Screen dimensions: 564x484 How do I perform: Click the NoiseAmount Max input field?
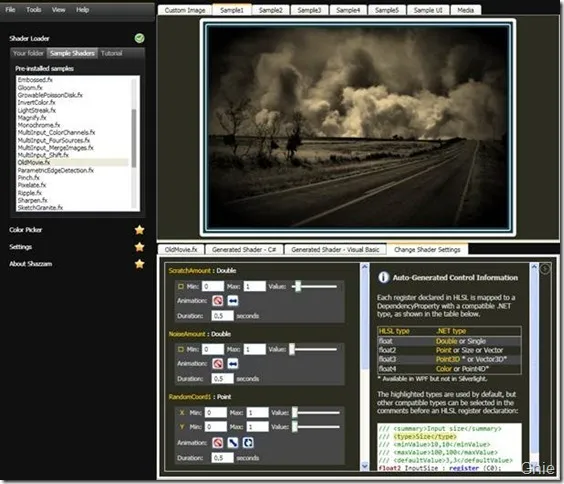[255, 349]
